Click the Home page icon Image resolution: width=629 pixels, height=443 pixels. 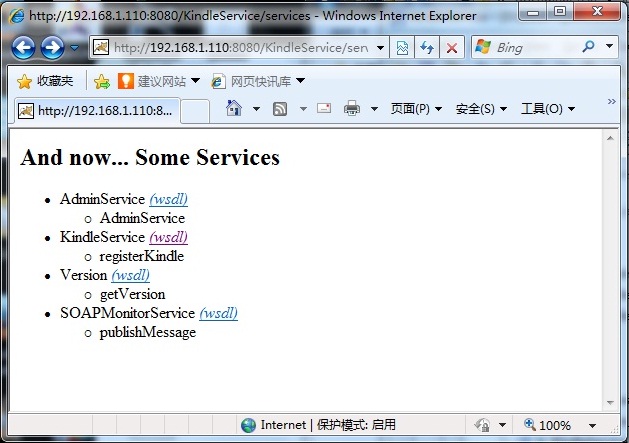(234, 108)
